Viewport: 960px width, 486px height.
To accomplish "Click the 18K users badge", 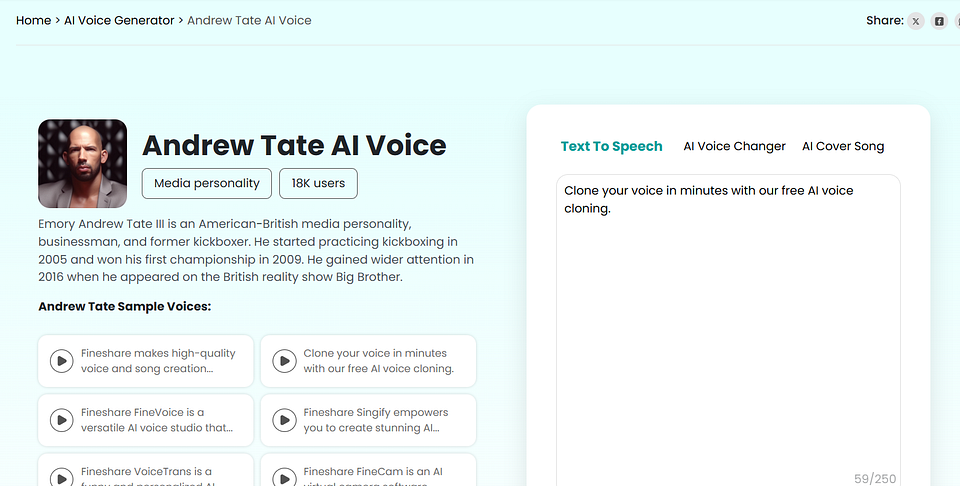I will coord(318,183).
